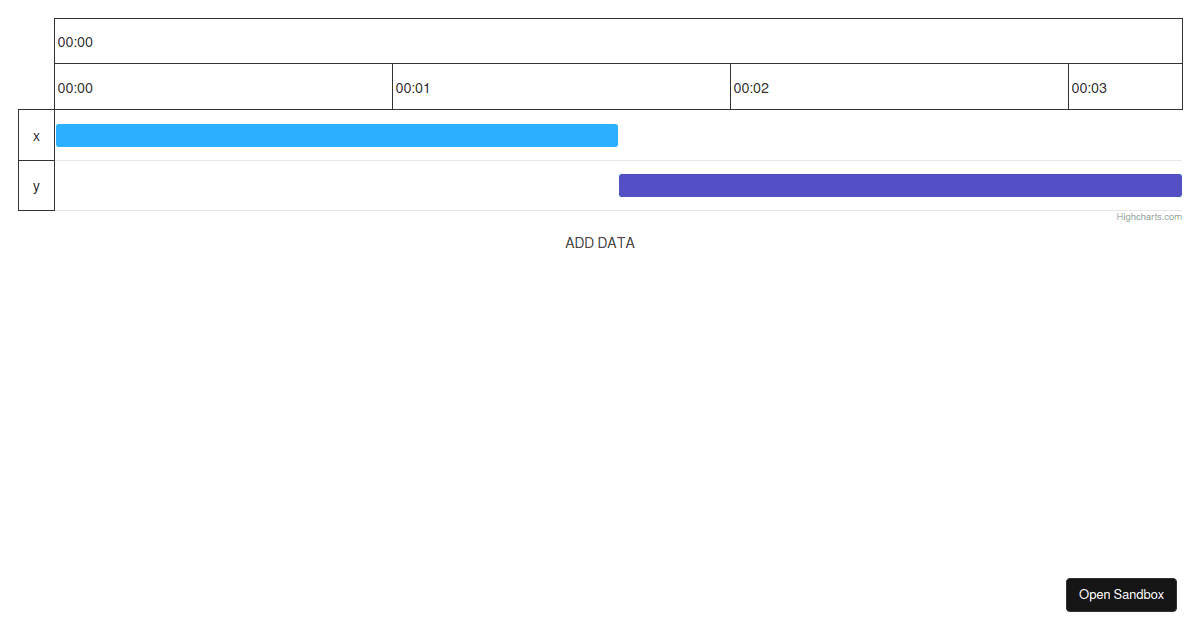Viewport: 1200px width, 630px height.
Task: Click the axis cell between 00:01 and 00:02
Action: [x=560, y=88]
